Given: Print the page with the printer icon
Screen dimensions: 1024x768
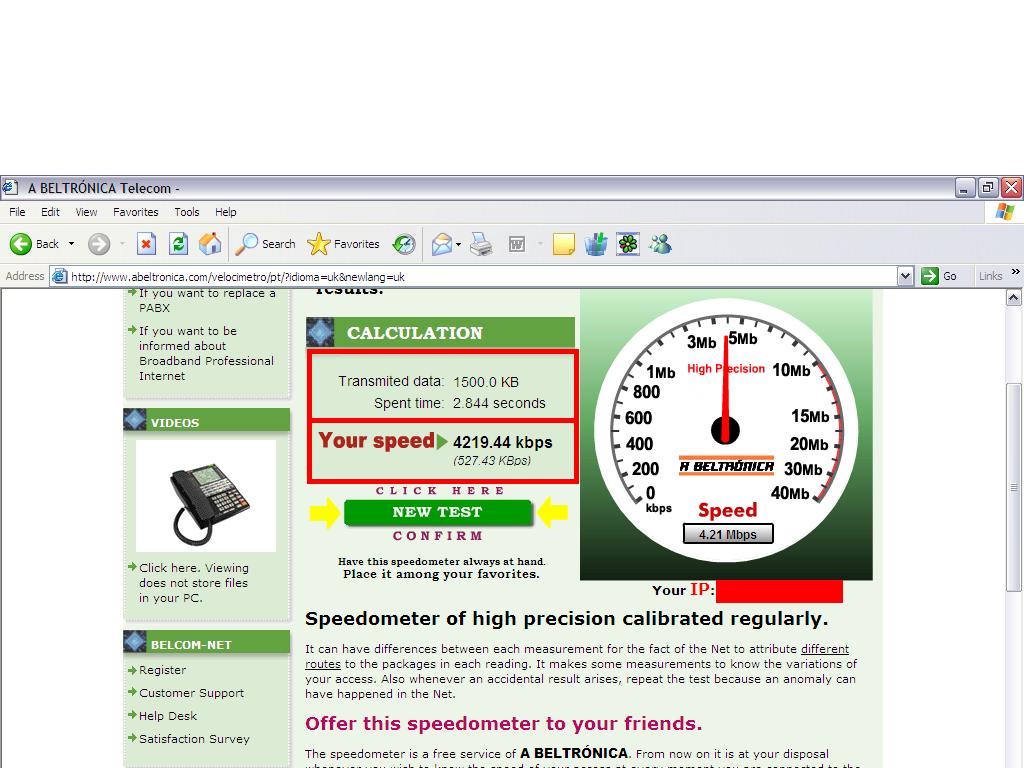Looking at the screenshot, I should (x=481, y=244).
